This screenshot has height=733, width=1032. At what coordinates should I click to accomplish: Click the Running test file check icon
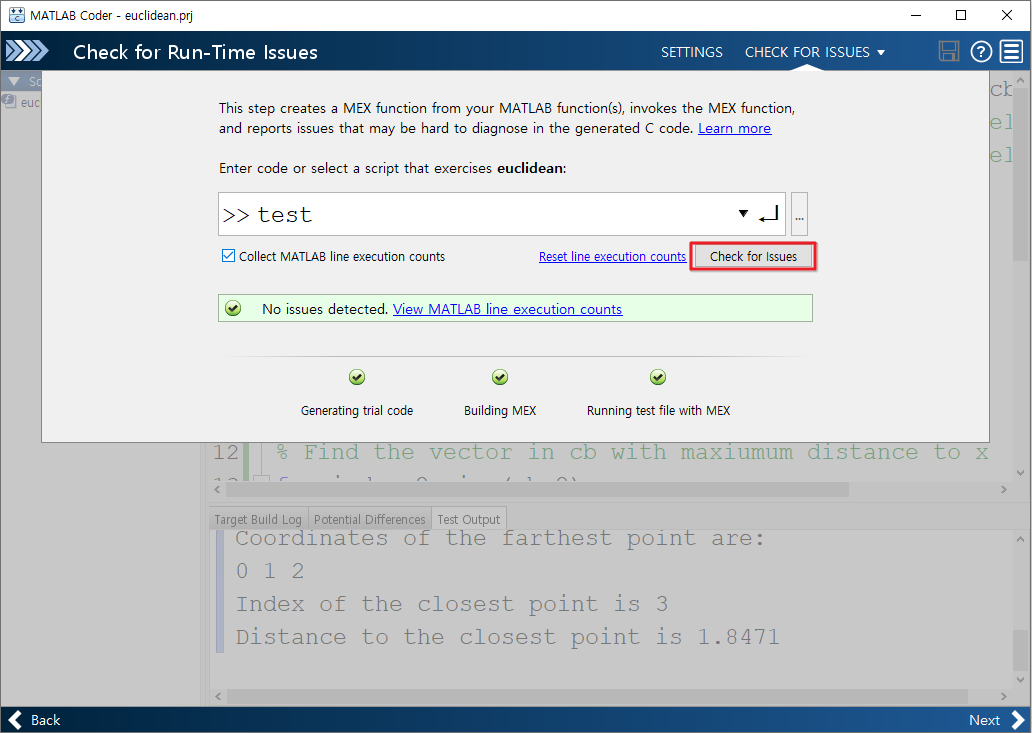point(658,377)
